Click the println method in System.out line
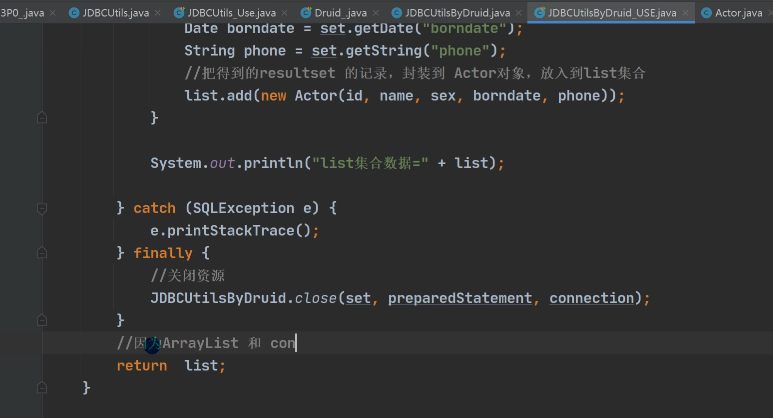This screenshot has height=418, width=773. click(273, 163)
